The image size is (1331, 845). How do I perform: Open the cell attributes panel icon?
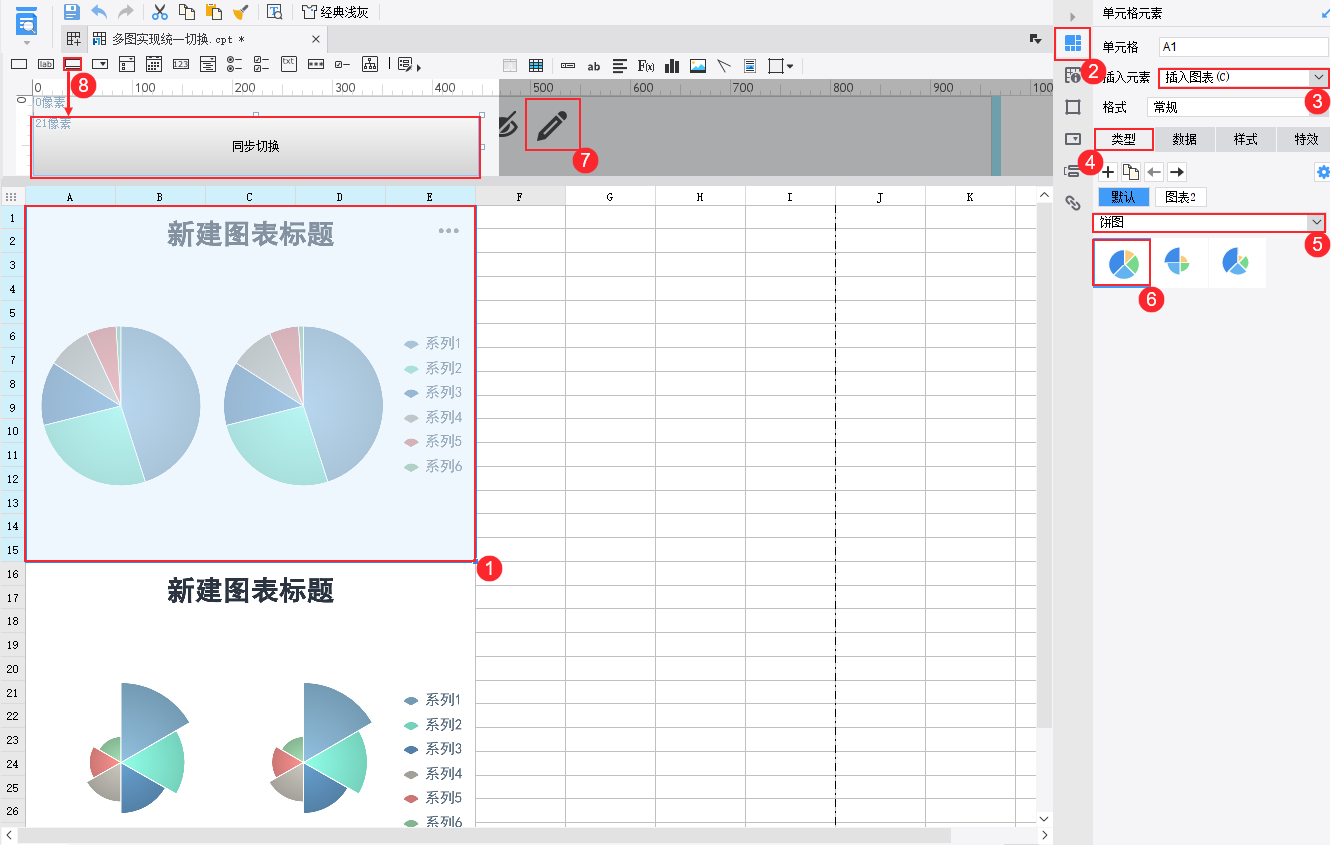(1073, 75)
